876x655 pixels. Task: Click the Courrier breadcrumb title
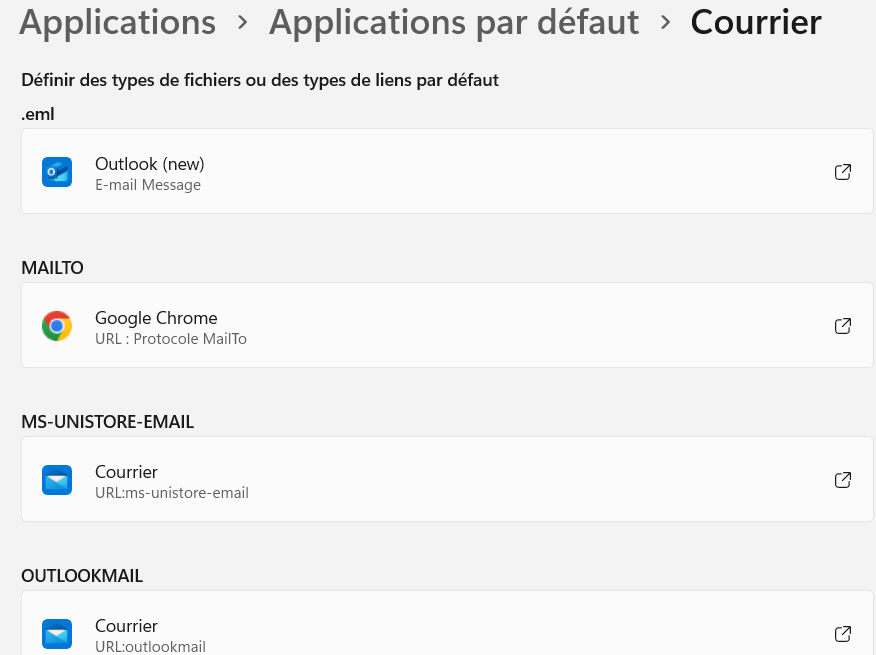pos(756,23)
